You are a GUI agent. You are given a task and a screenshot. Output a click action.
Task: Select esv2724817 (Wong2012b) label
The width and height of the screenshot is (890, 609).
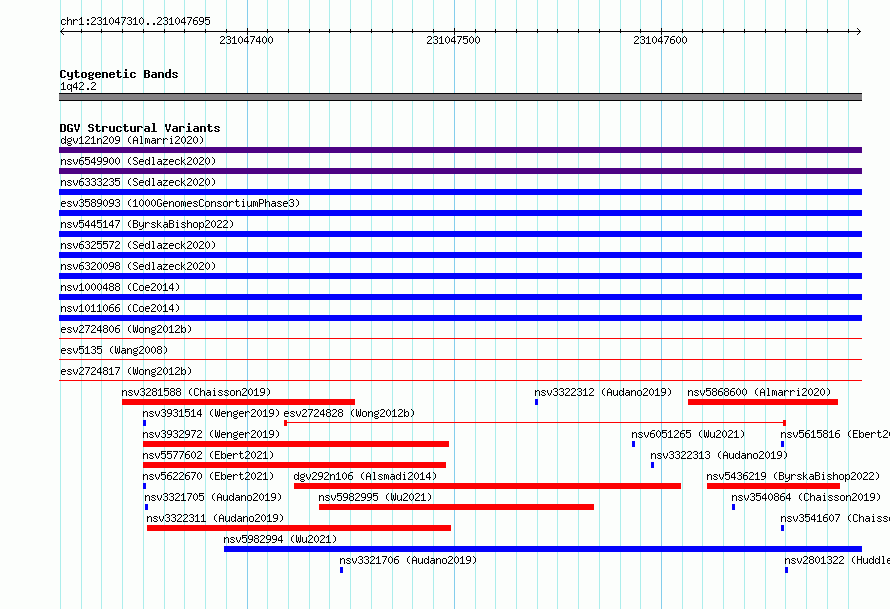(x=126, y=371)
